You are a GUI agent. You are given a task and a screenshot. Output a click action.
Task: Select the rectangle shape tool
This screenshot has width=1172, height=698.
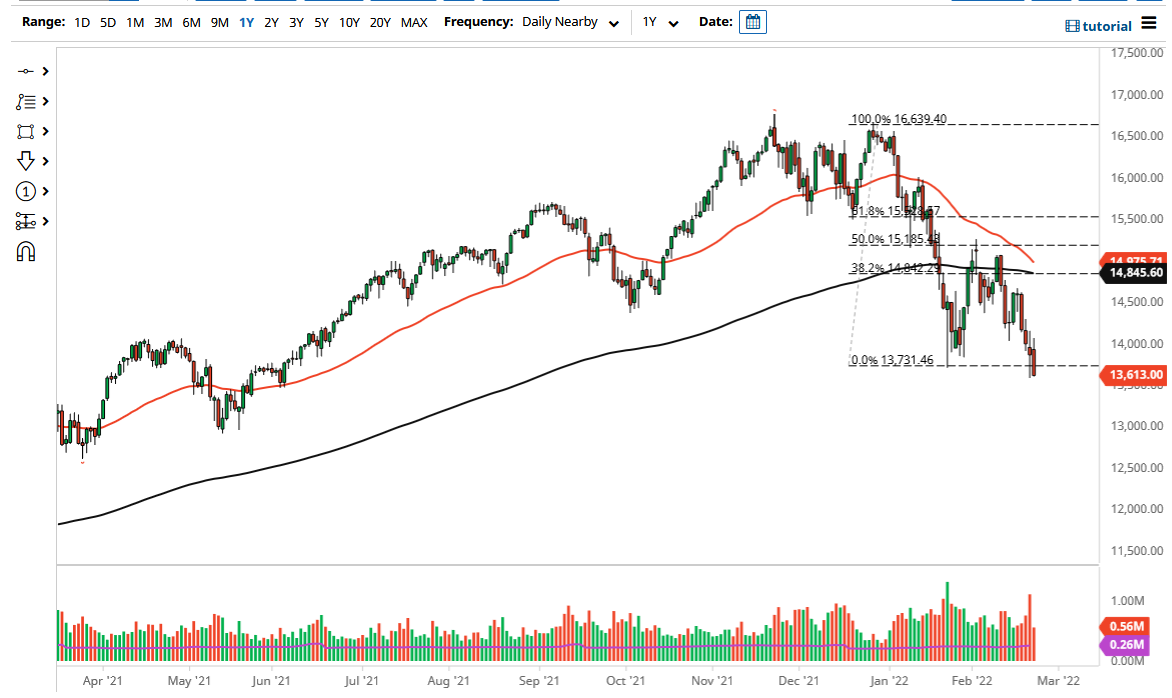(x=25, y=131)
